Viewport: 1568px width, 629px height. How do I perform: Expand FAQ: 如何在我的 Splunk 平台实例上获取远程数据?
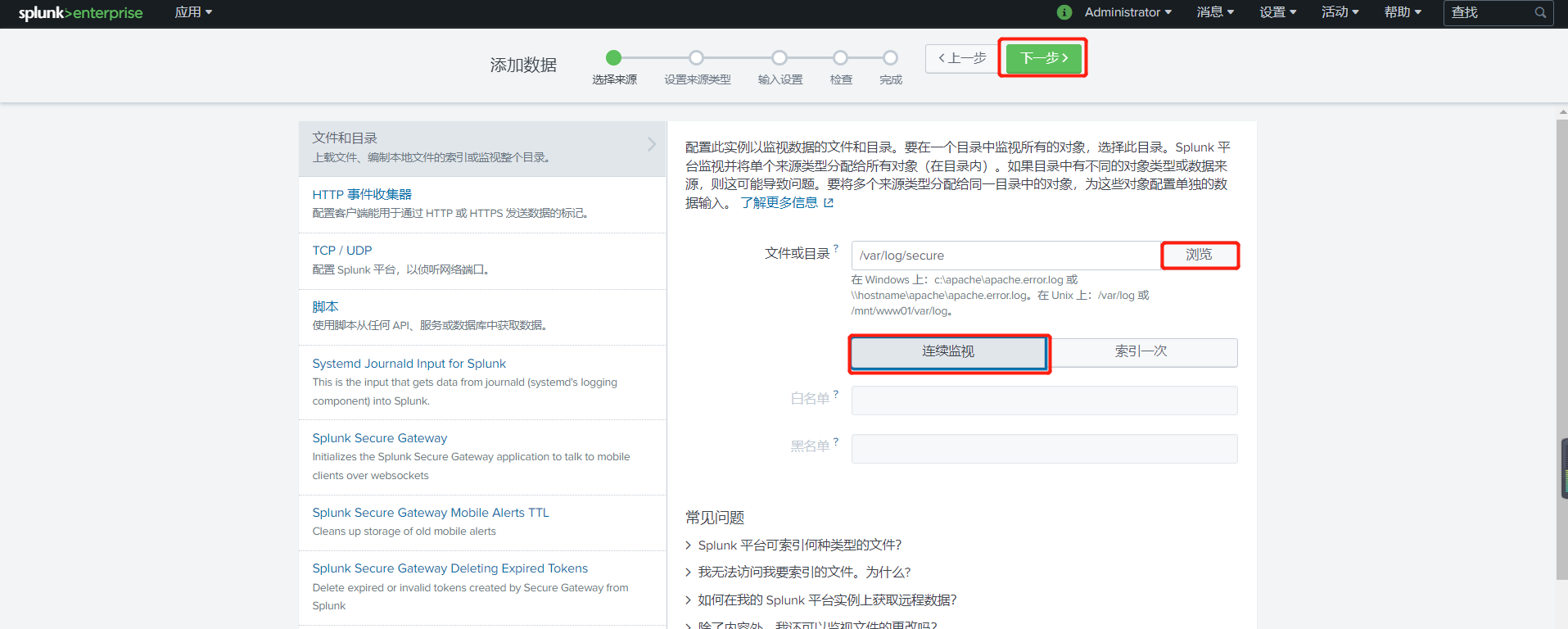pos(821,600)
